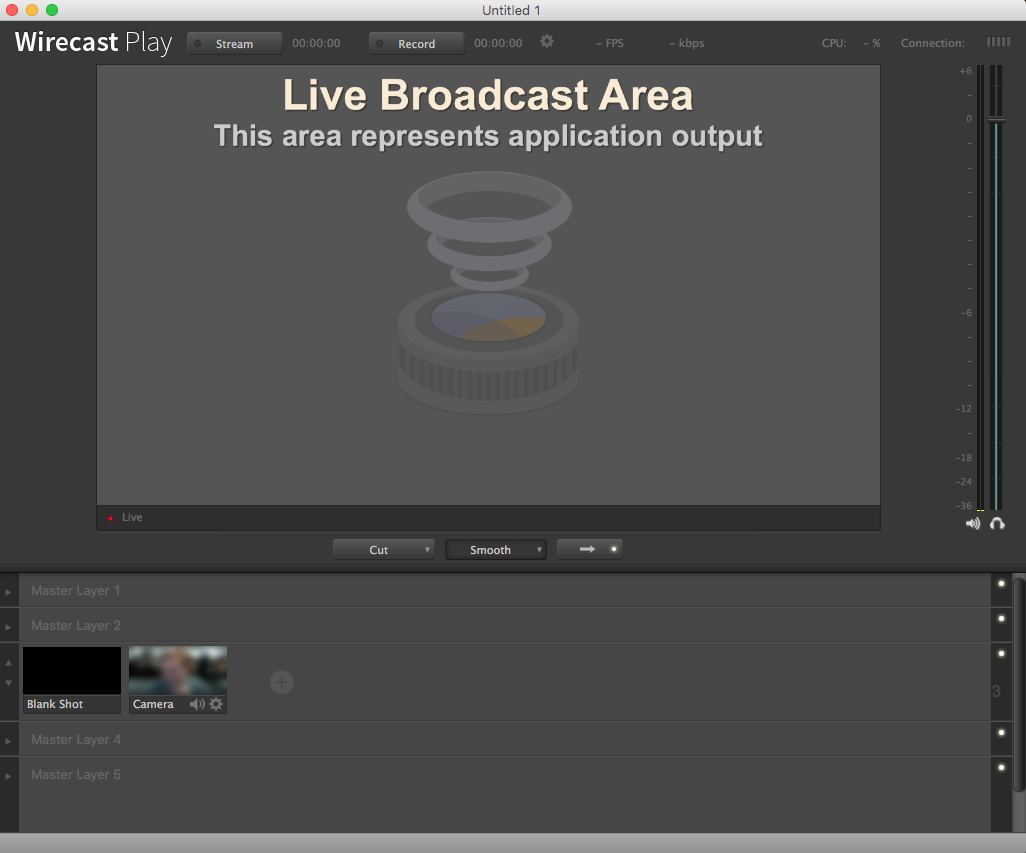This screenshot has width=1026, height=853.
Task: Expand Master Layer 1 with triangle
Action: click(x=8, y=592)
